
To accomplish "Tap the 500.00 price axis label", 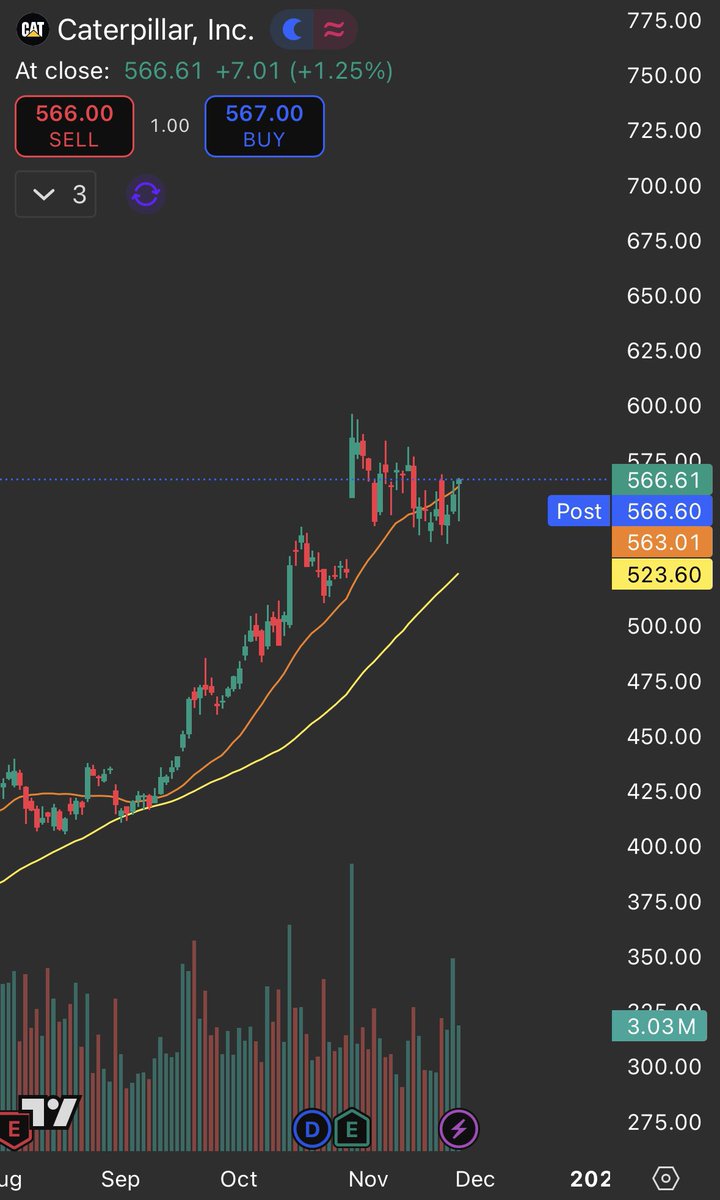I will click(662, 626).
